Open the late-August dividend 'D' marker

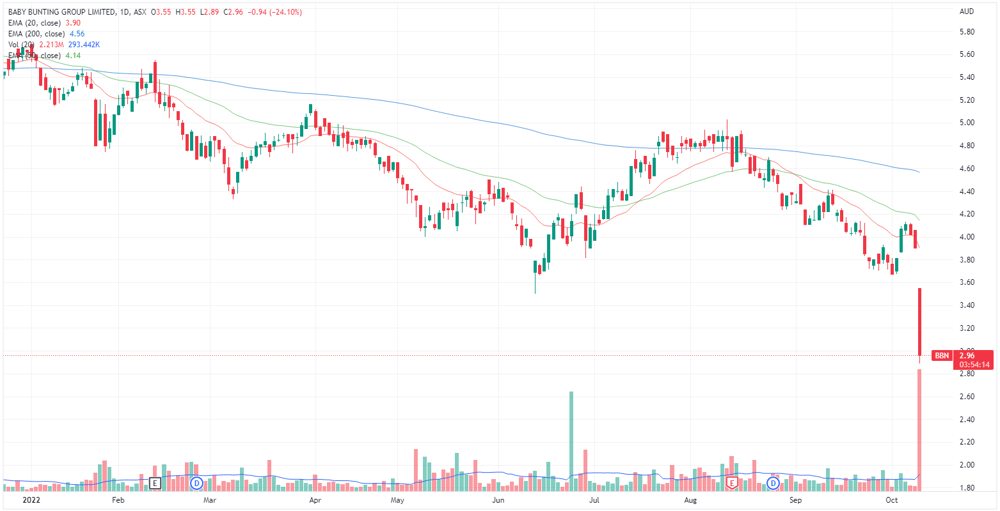(x=774, y=483)
